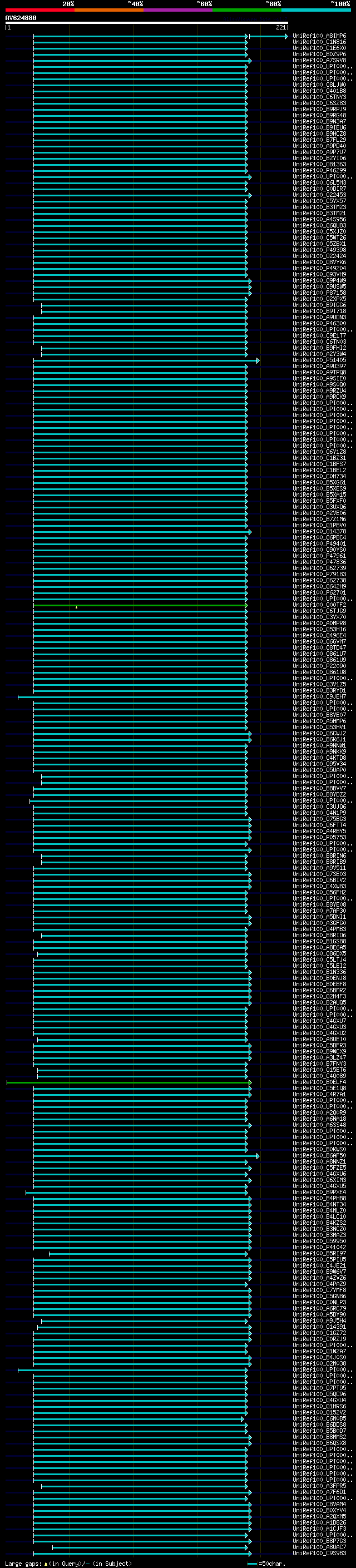Select label UniRef100_C7YMF8
The height and width of the screenshot is (1568, 356).
point(319,1290)
